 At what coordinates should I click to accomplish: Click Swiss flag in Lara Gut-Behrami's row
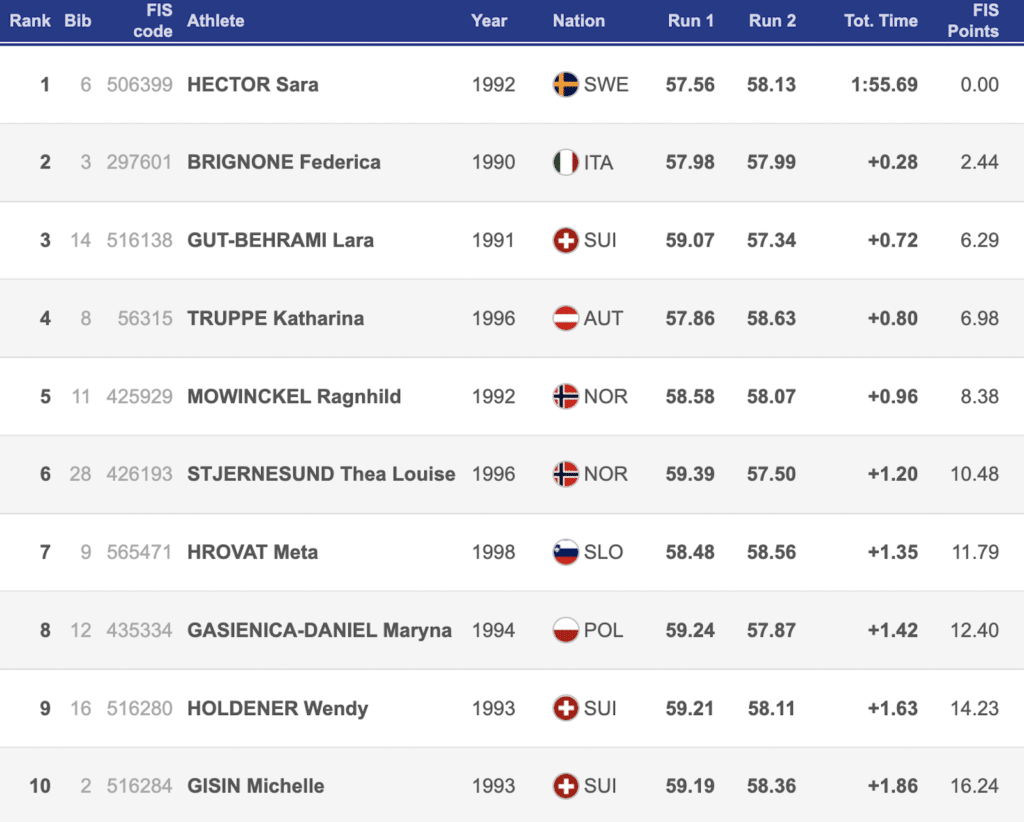pos(566,240)
